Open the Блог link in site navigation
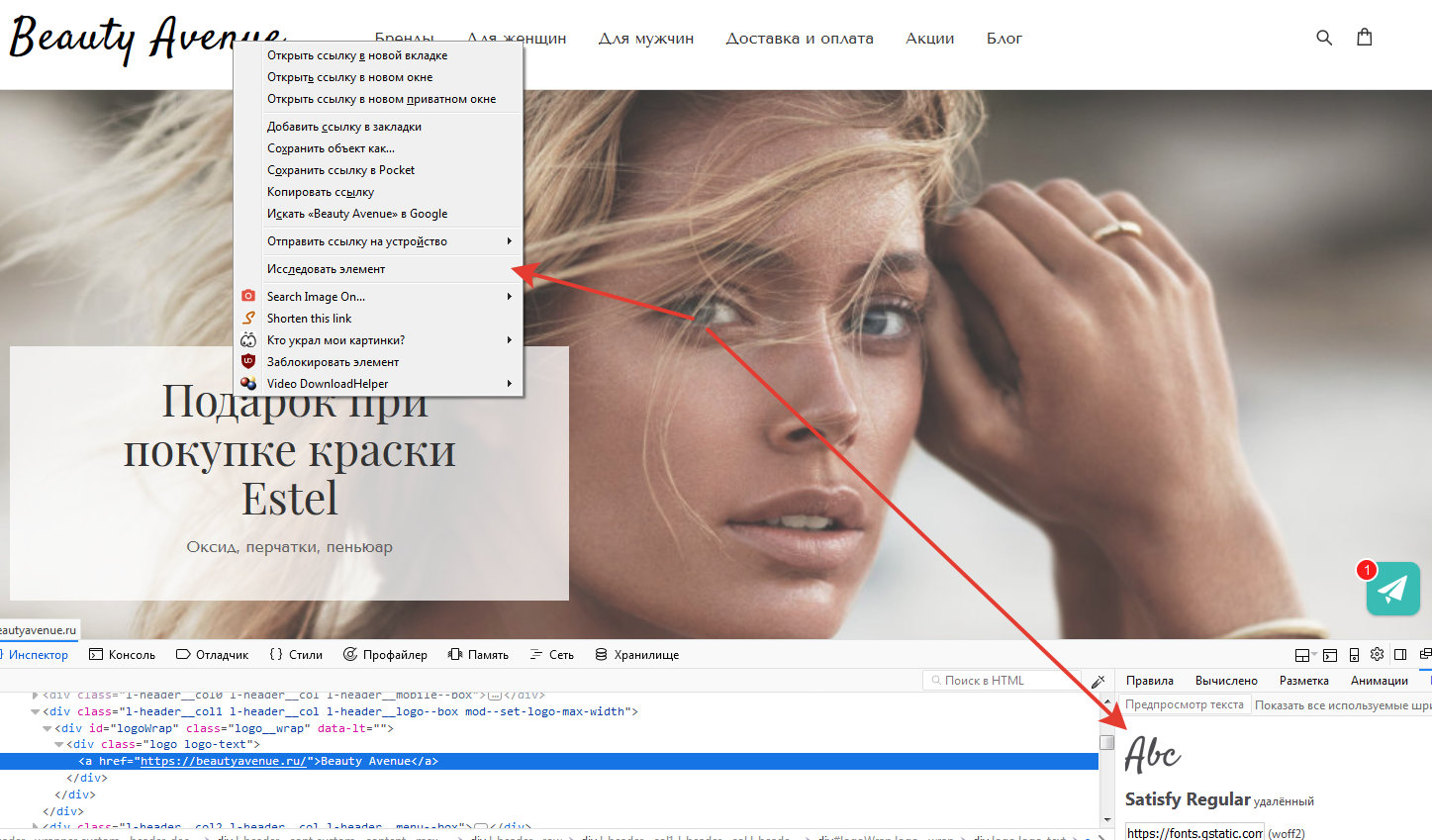The height and width of the screenshot is (840, 1432). tap(1004, 39)
